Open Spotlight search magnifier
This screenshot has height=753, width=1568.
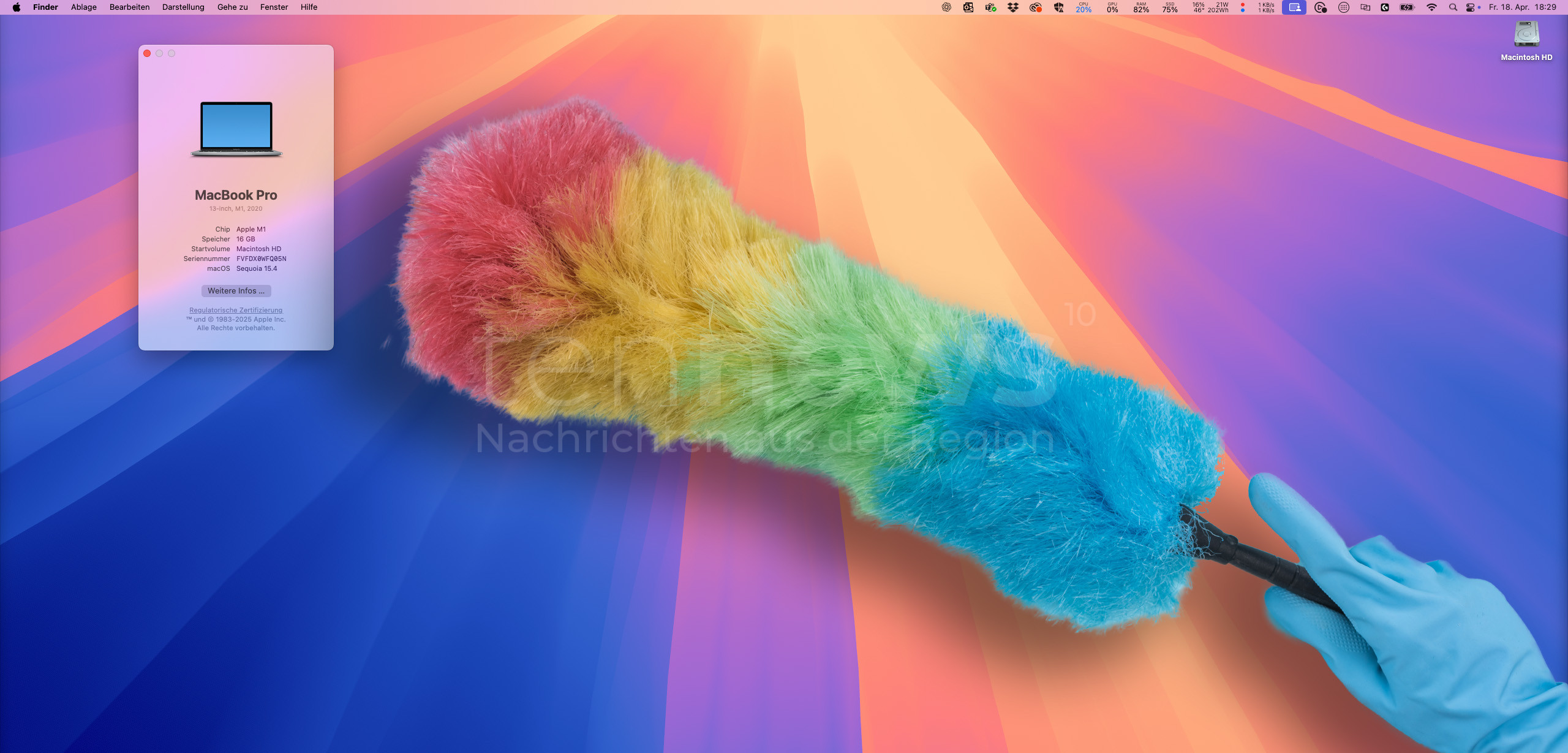click(x=1453, y=7)
